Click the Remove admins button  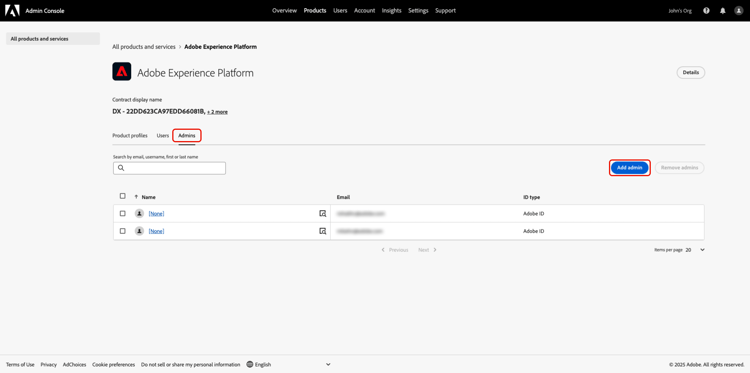pyautogui.click(x=679, y=168)
